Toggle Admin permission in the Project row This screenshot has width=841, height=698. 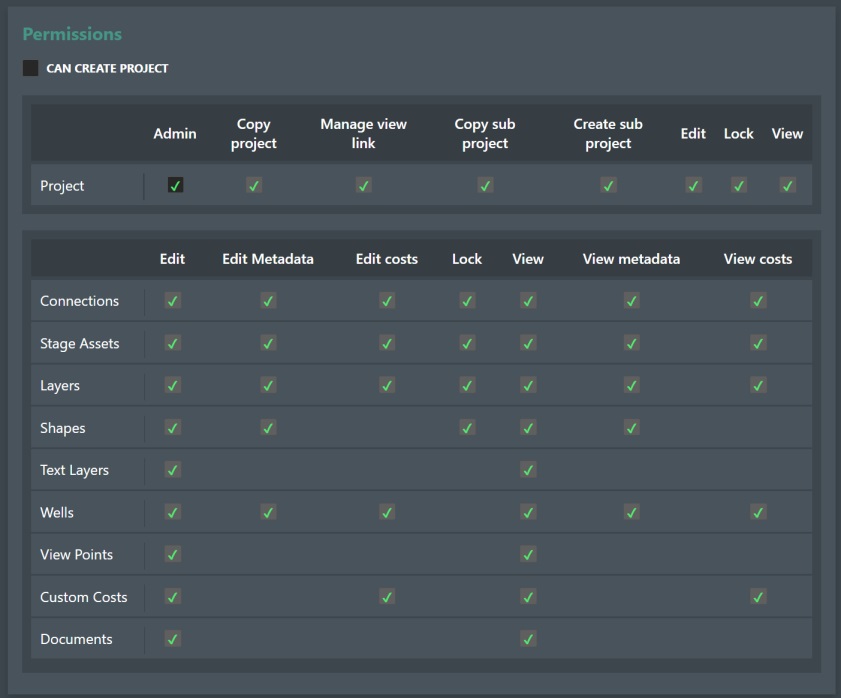point(175,186)
